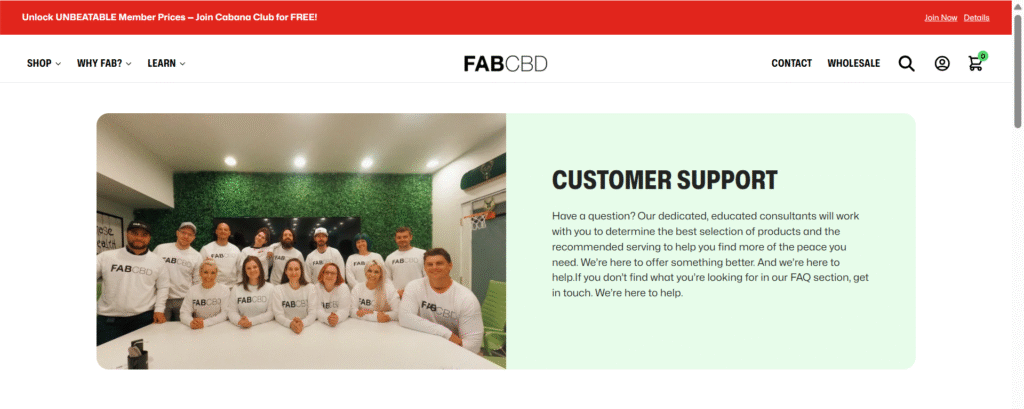Expand the SHOP dropdown menu
This screenshot has height=409, width=1024.
coord(44,63)
